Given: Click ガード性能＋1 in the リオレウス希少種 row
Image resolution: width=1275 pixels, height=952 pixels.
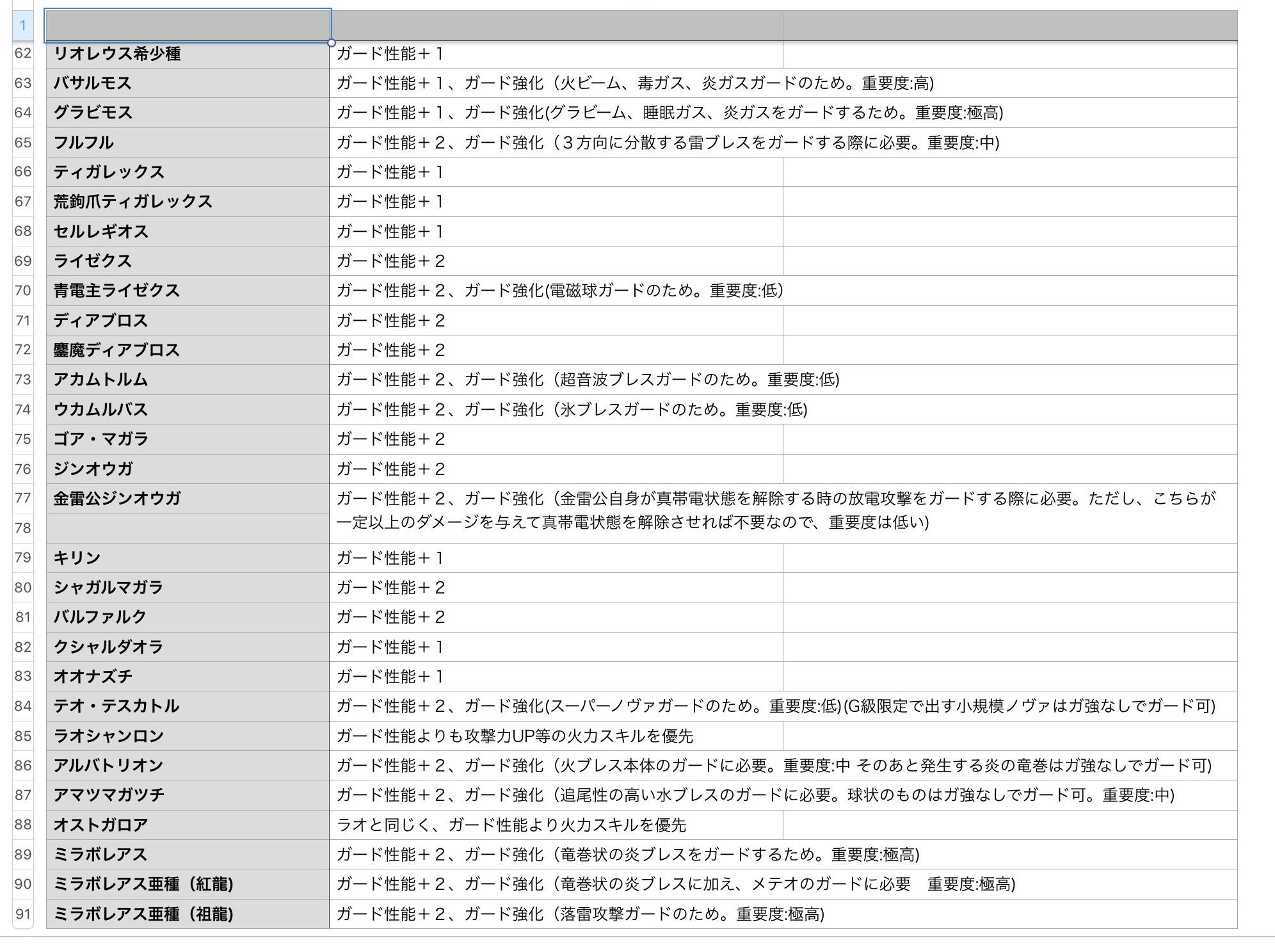Looking at the screenshot, I should 390,54.
